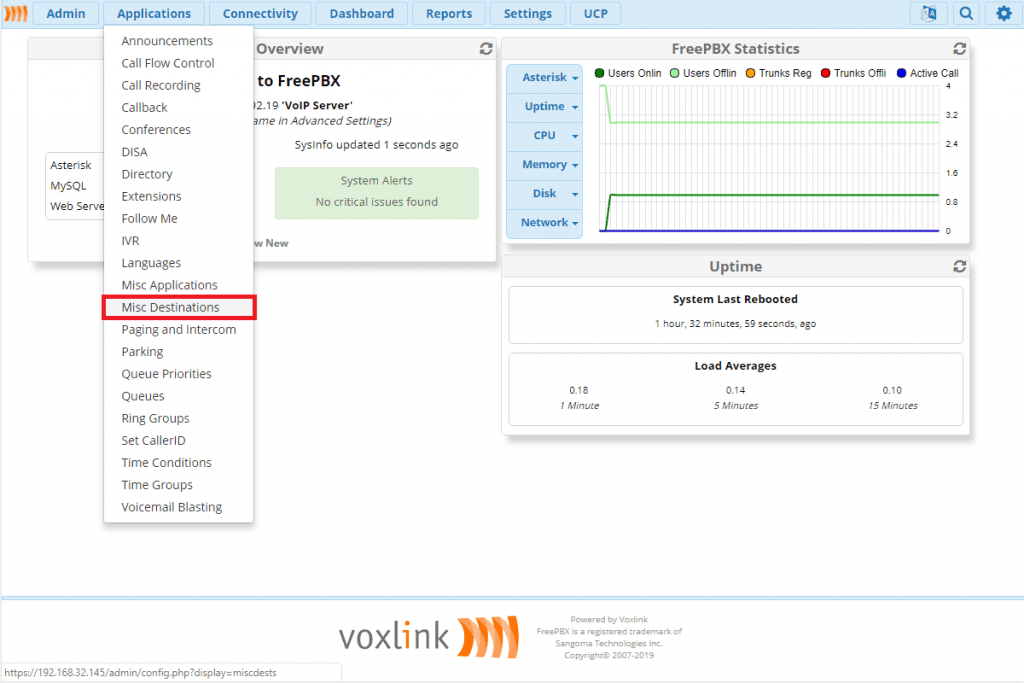This screenshot has height=683, width=1024.
Task: Select Announcements from Applications menu
Action: coord(178,40)
